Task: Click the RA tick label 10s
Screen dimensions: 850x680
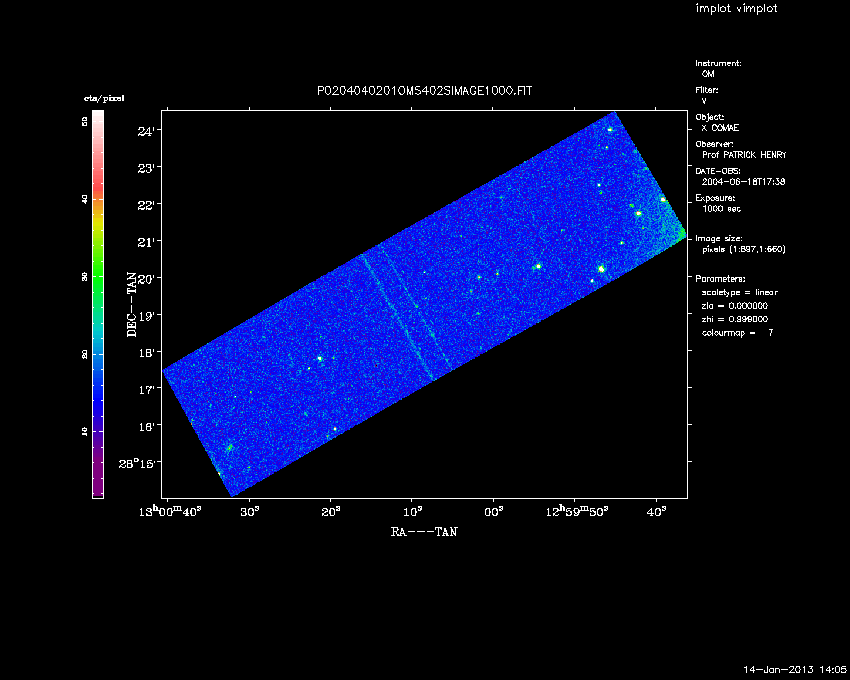Action: click(x=413, y=511)
